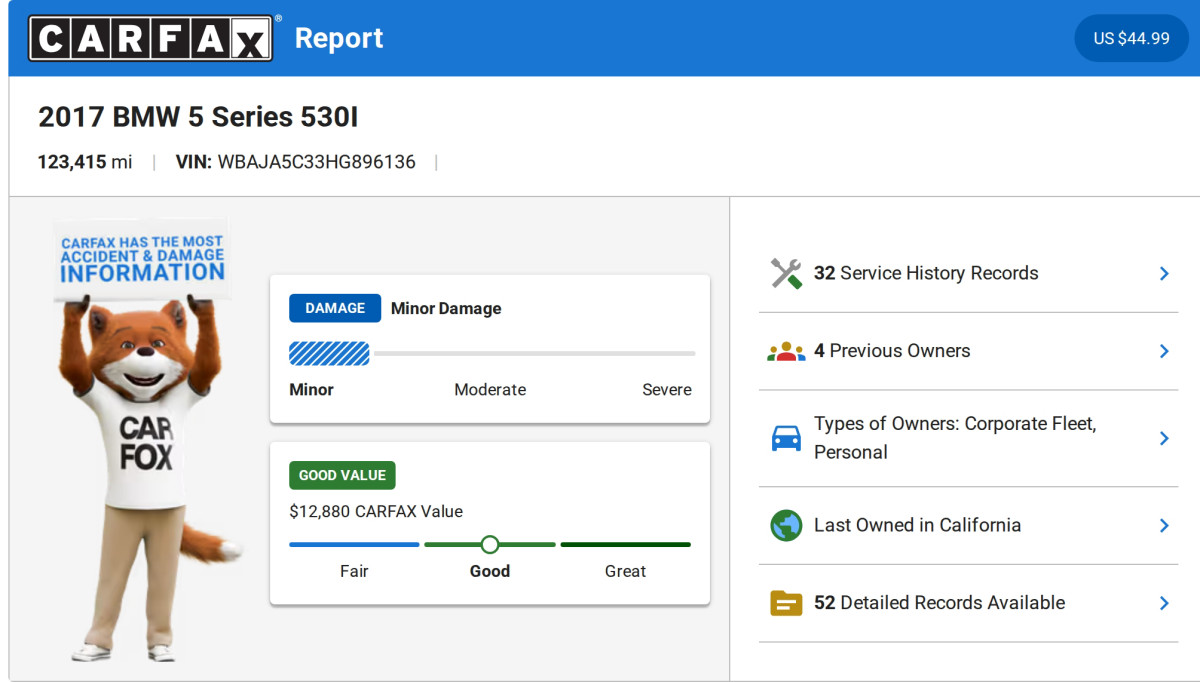Click the blue DAMAGE badge

tap(335, 308)
